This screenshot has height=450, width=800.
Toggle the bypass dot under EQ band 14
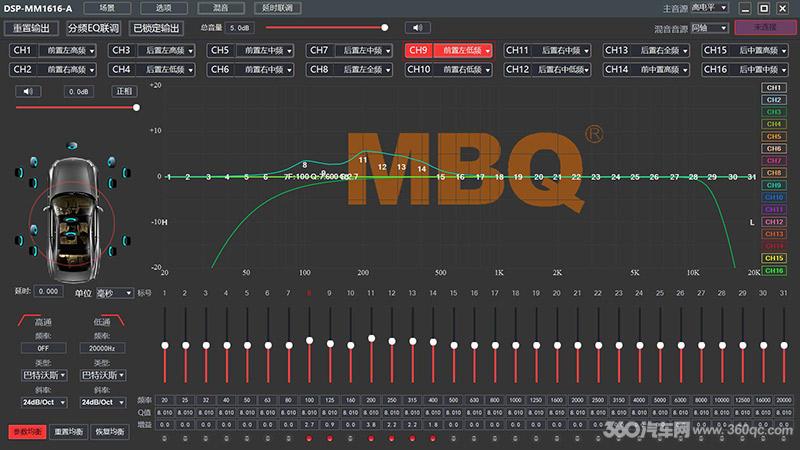[x=433, y=438]
